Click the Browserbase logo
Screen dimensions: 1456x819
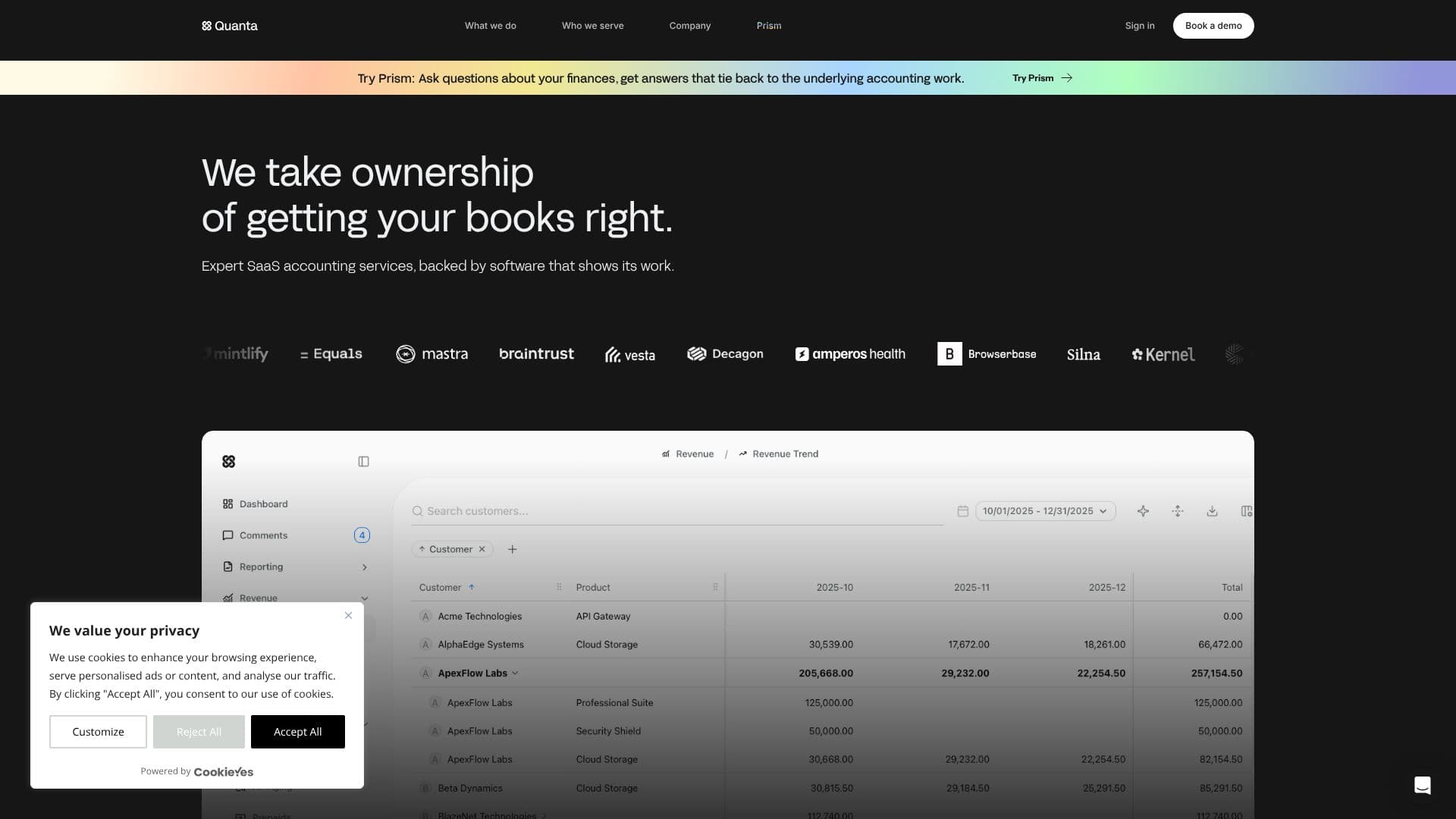tap(986, 354)
